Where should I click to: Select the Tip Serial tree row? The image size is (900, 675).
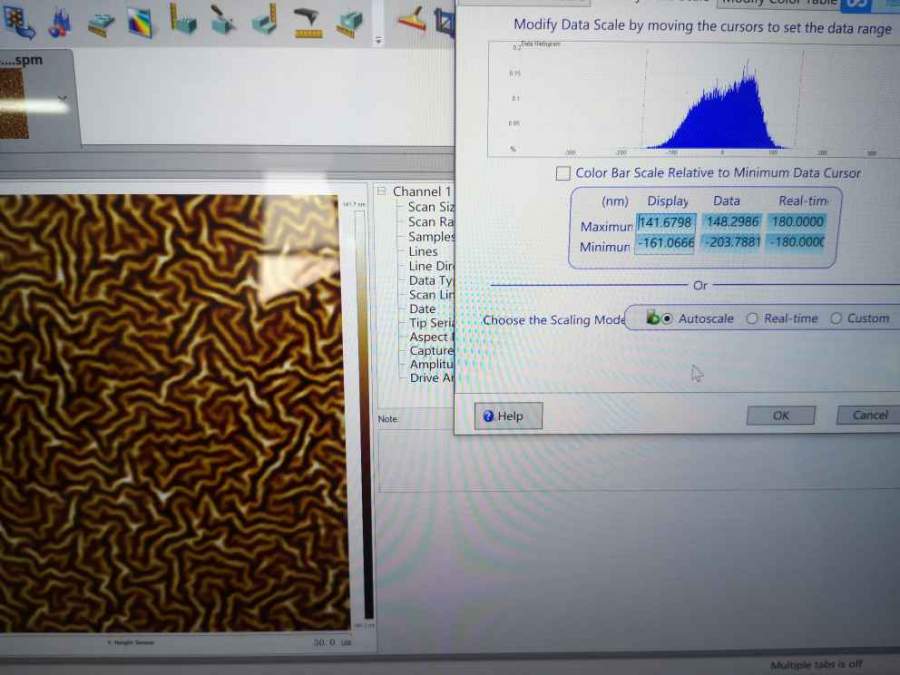tap(432, 323)
